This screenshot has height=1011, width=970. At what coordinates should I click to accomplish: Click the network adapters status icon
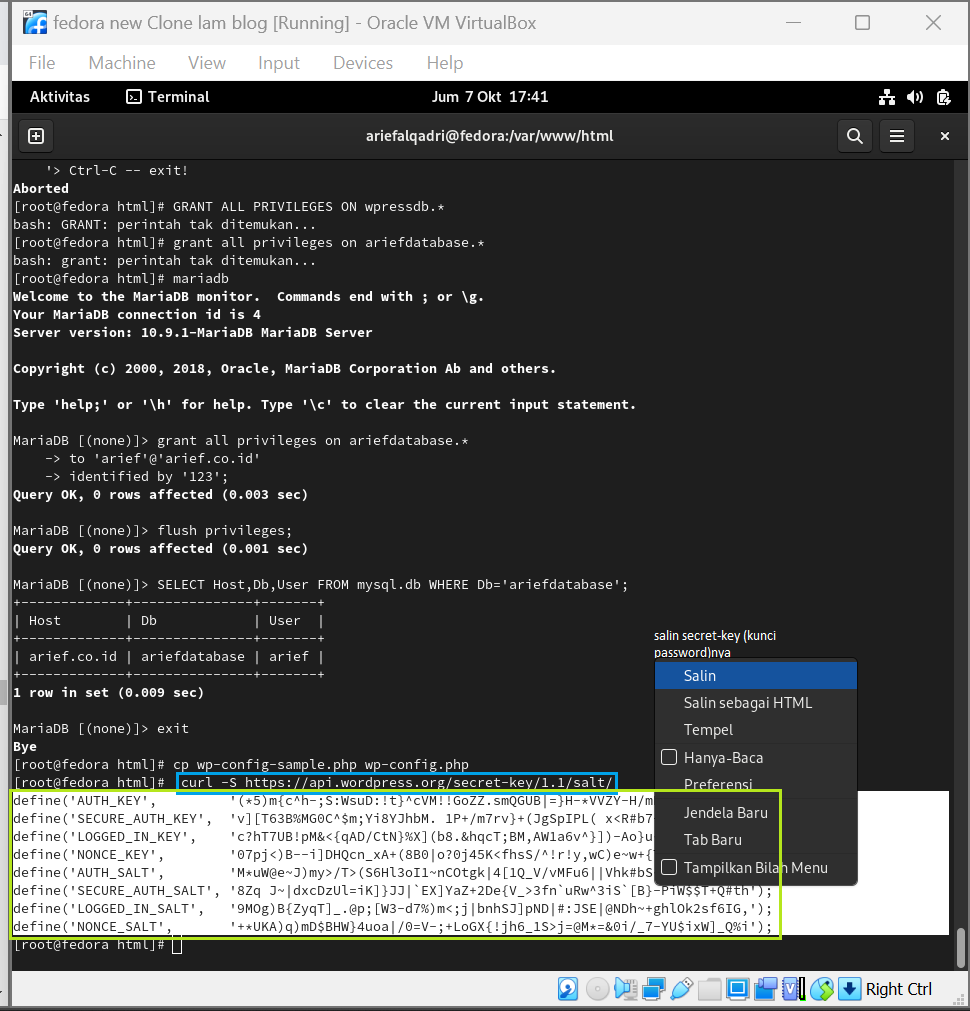coord(653,988)
